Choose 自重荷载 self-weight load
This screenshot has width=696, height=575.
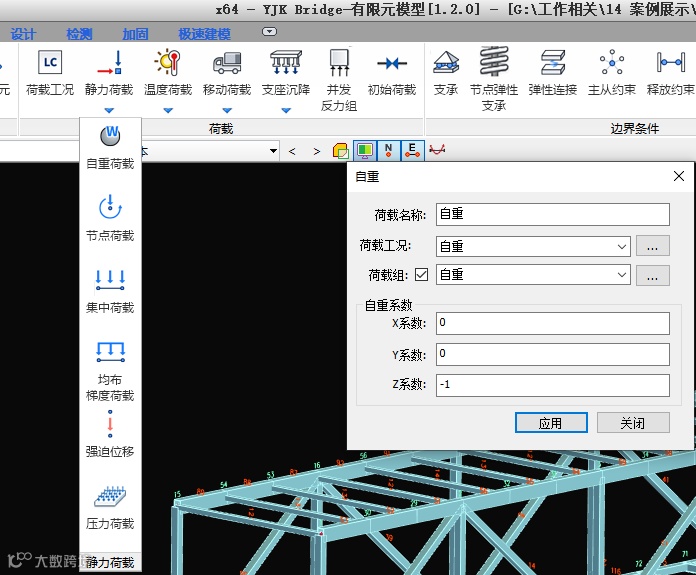click(x=110, y=147)
